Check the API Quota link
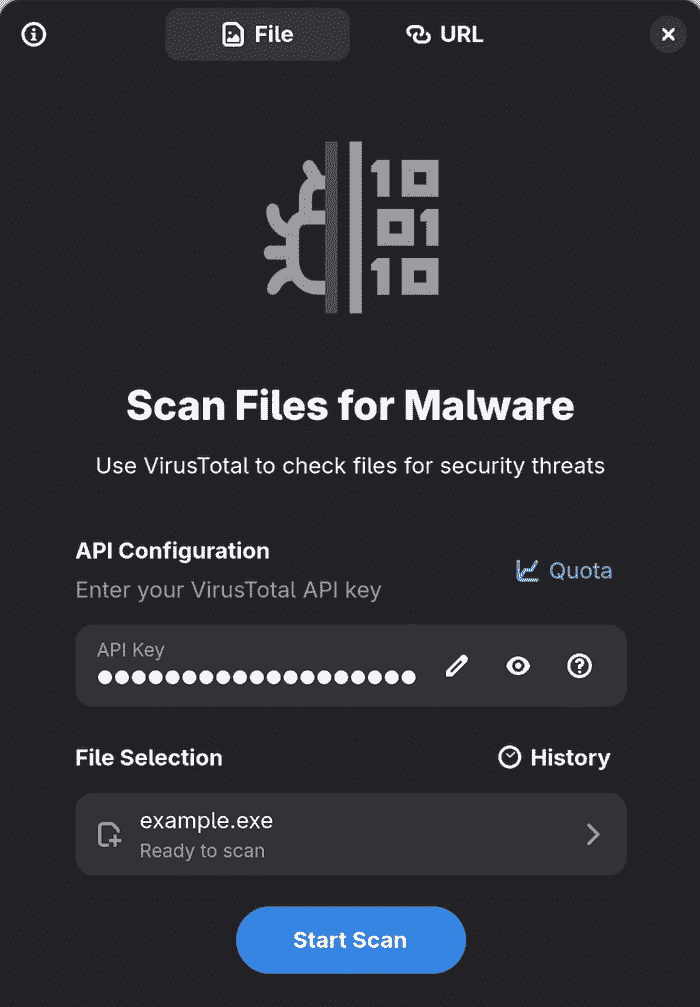The height and width of the screenshot is (1007, 700). pyautogui.click(x=580, y=571)
